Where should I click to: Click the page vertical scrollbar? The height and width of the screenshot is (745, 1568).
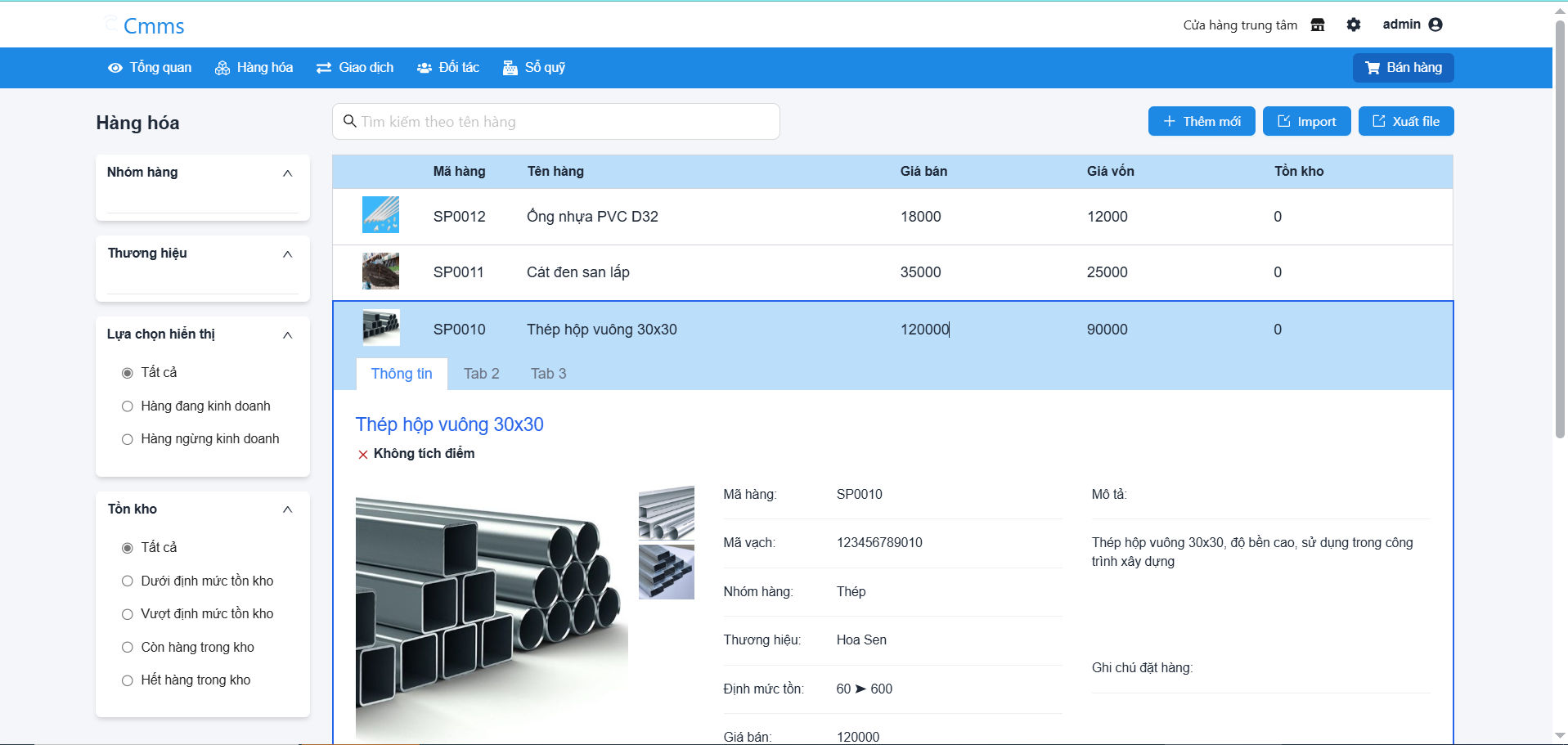point(1560,229)
